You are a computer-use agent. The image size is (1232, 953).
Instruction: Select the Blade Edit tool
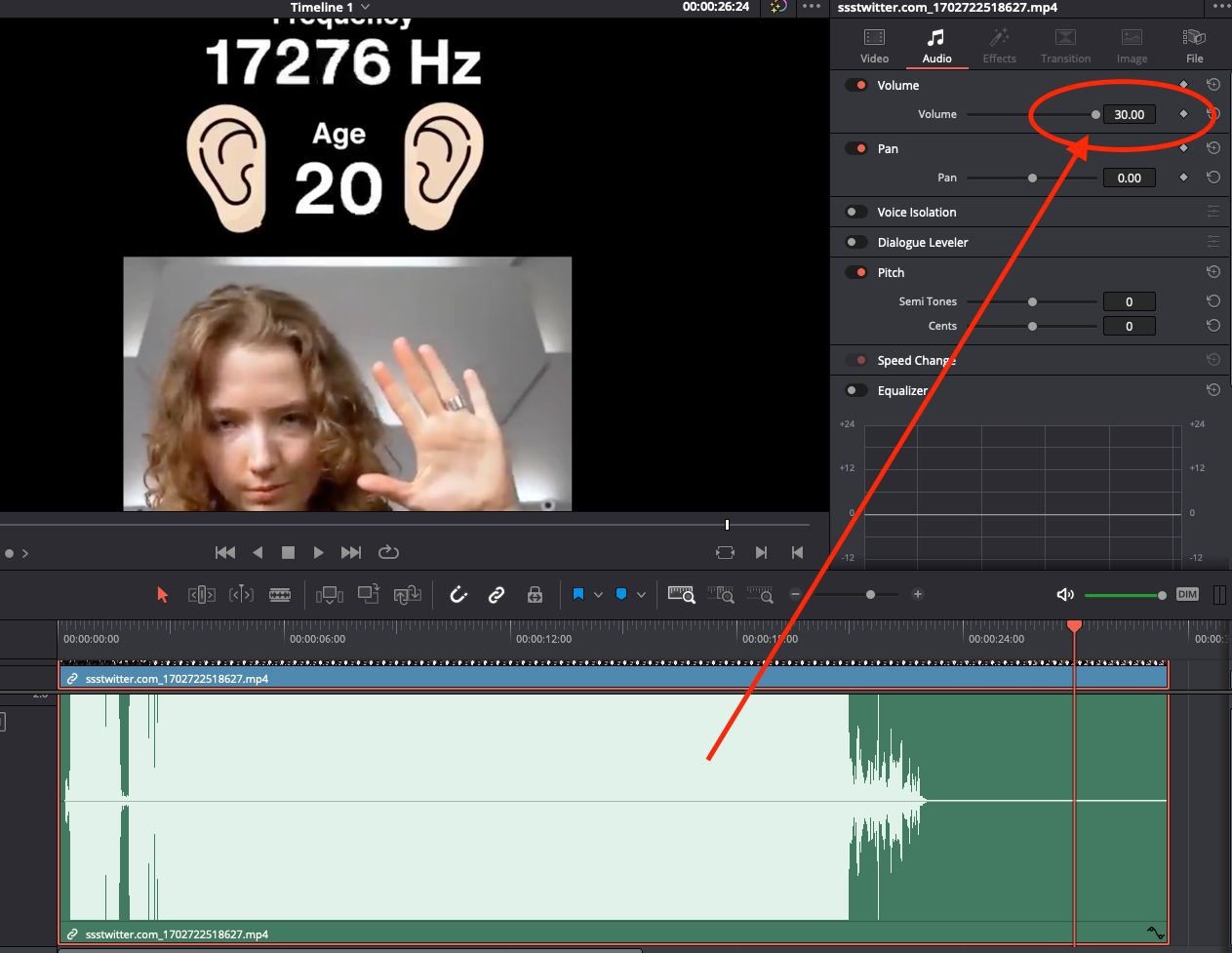pos(280,594)
